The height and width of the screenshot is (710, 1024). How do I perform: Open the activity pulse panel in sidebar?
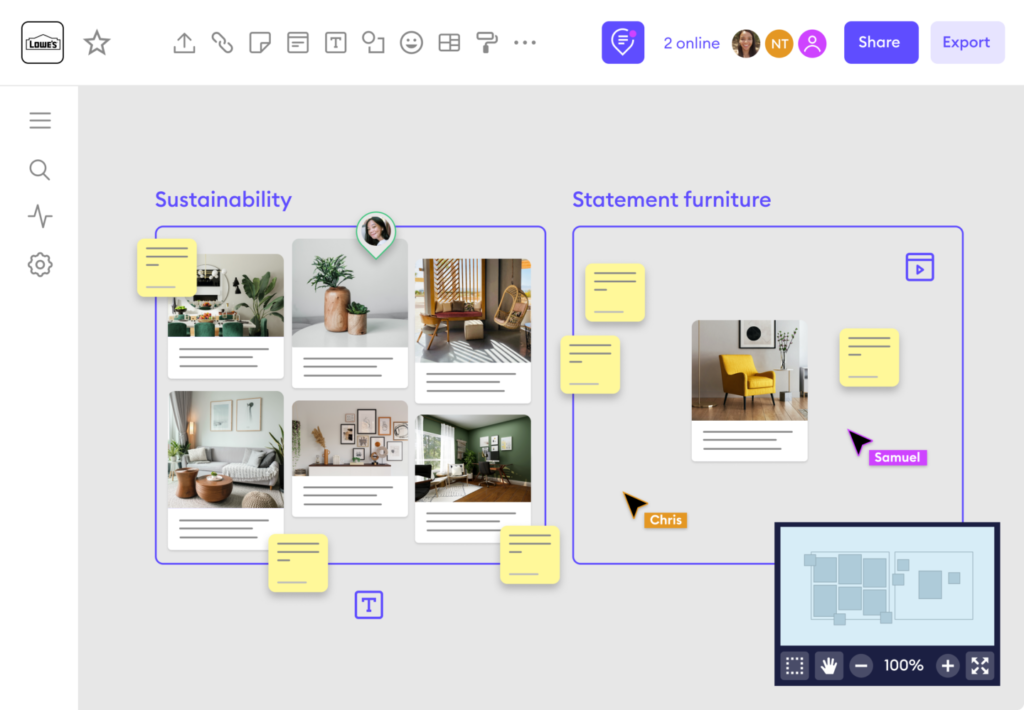click(x=40, y=217)
